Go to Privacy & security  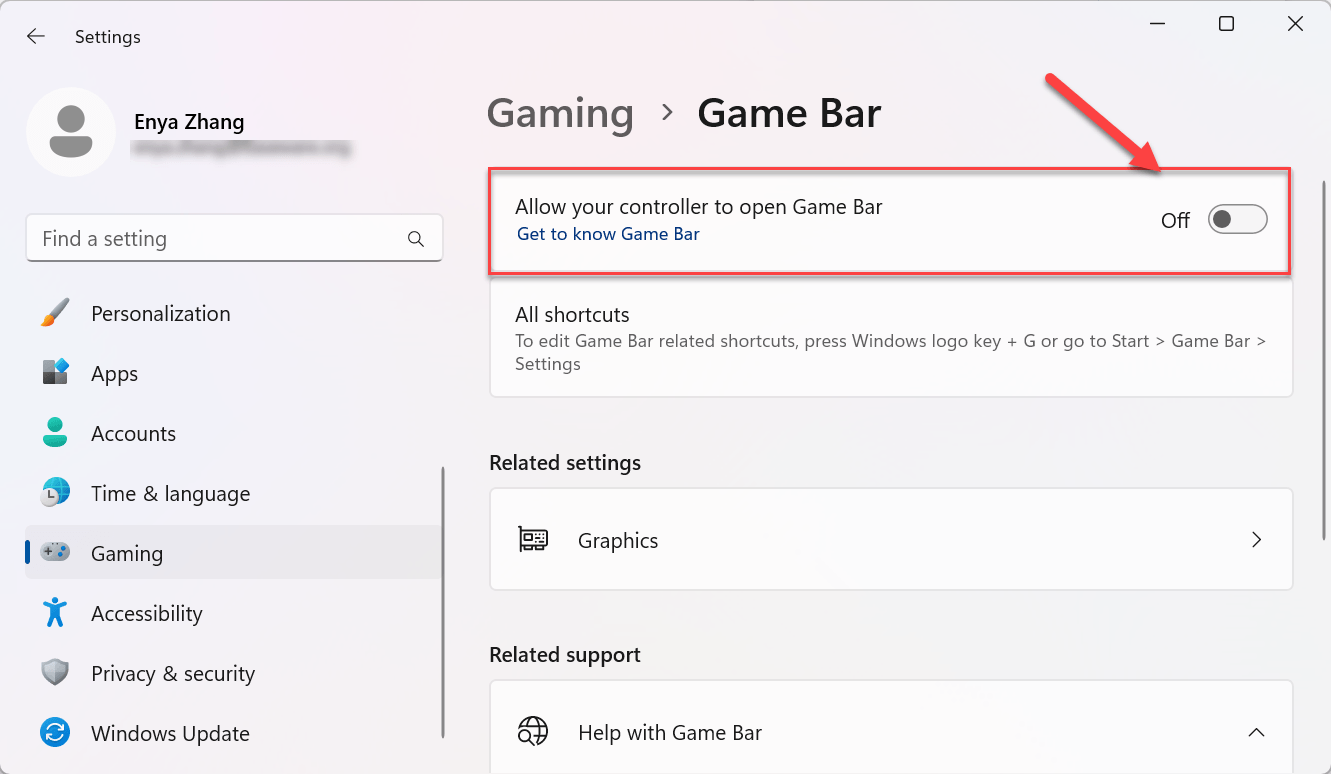[234, 673]
